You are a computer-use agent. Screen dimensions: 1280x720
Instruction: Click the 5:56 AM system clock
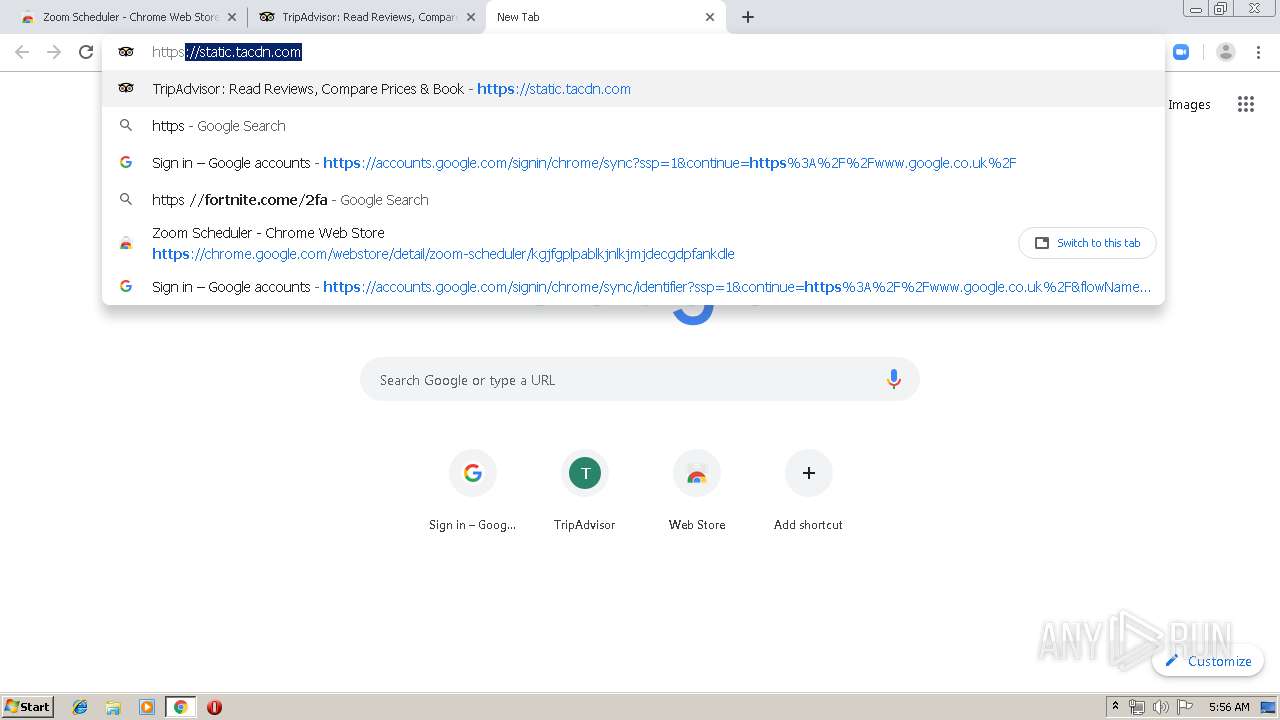(x=1229, y=707)
